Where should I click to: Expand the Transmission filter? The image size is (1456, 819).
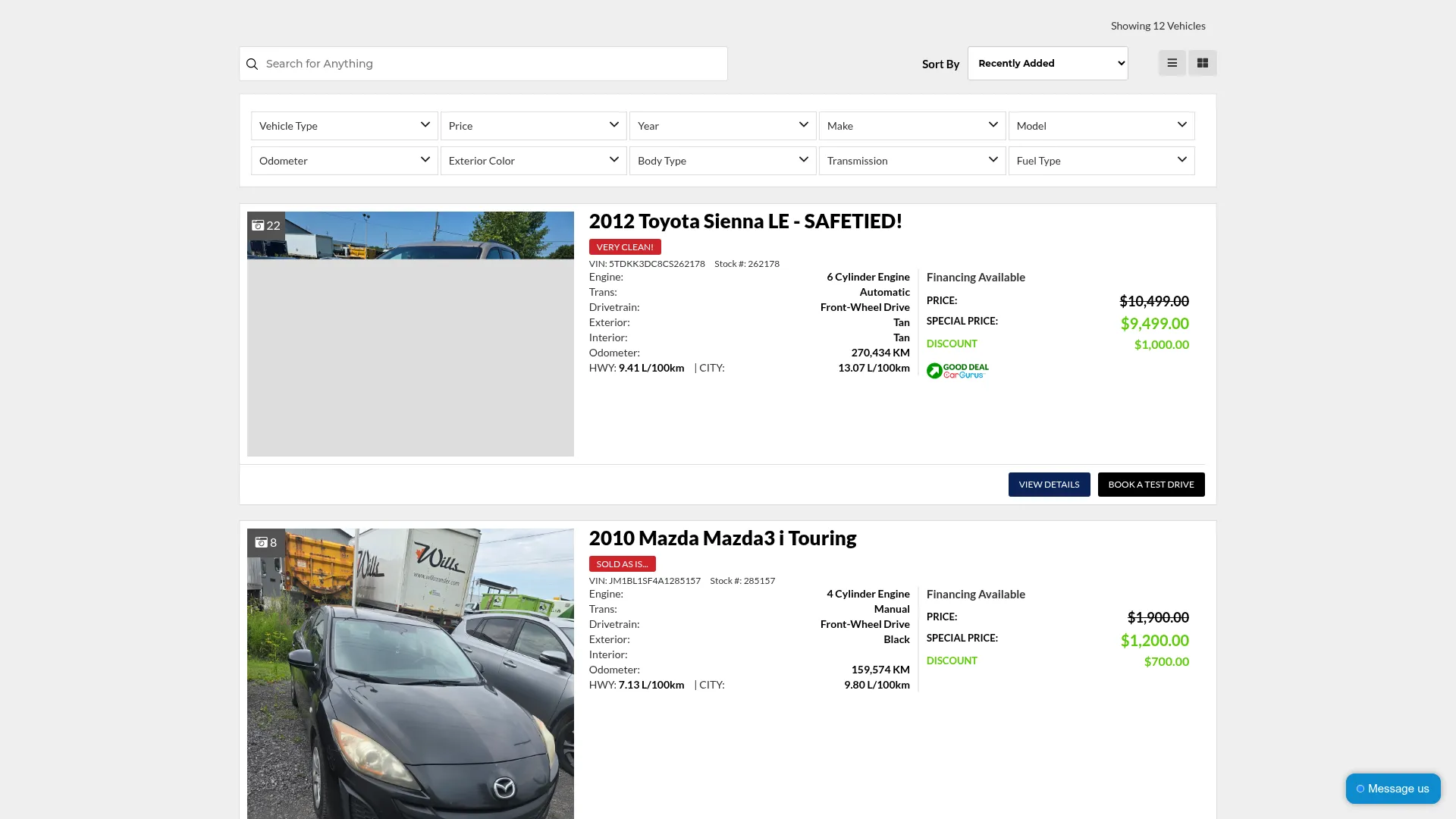912,161
